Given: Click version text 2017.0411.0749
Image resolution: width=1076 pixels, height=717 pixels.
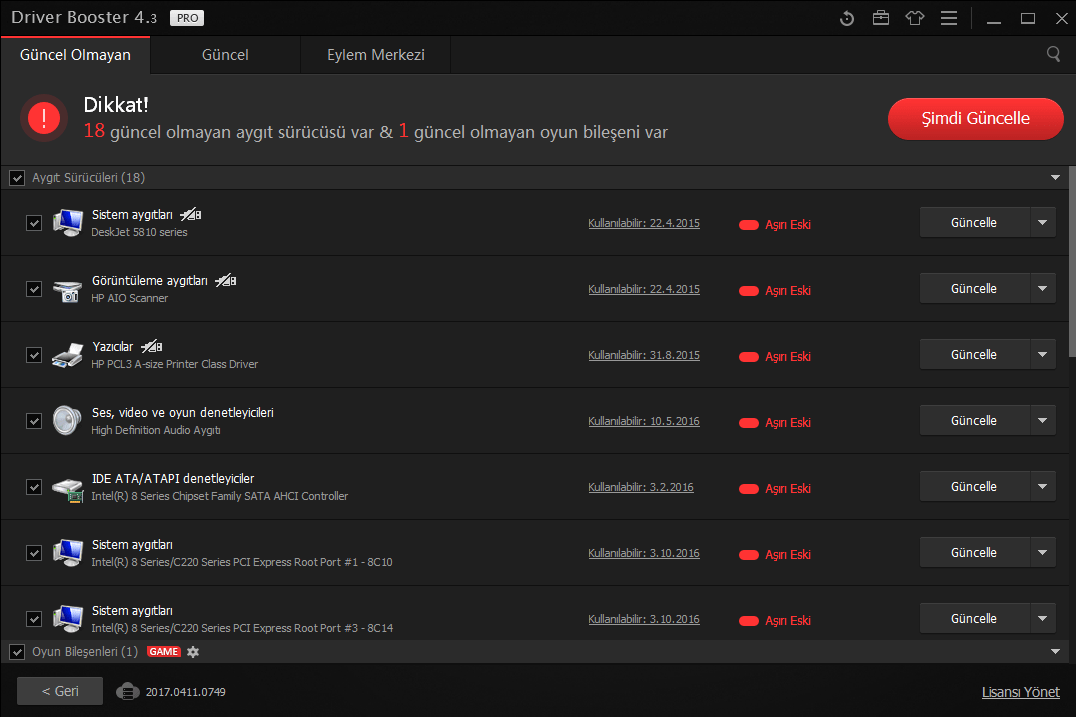Looking at the screenshot, I should click(185, 692).
